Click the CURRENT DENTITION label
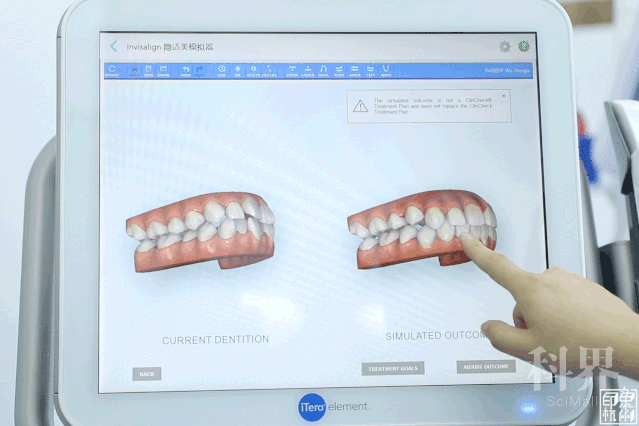The height and width of the screenshot is (426, 639). coord(215,340)
